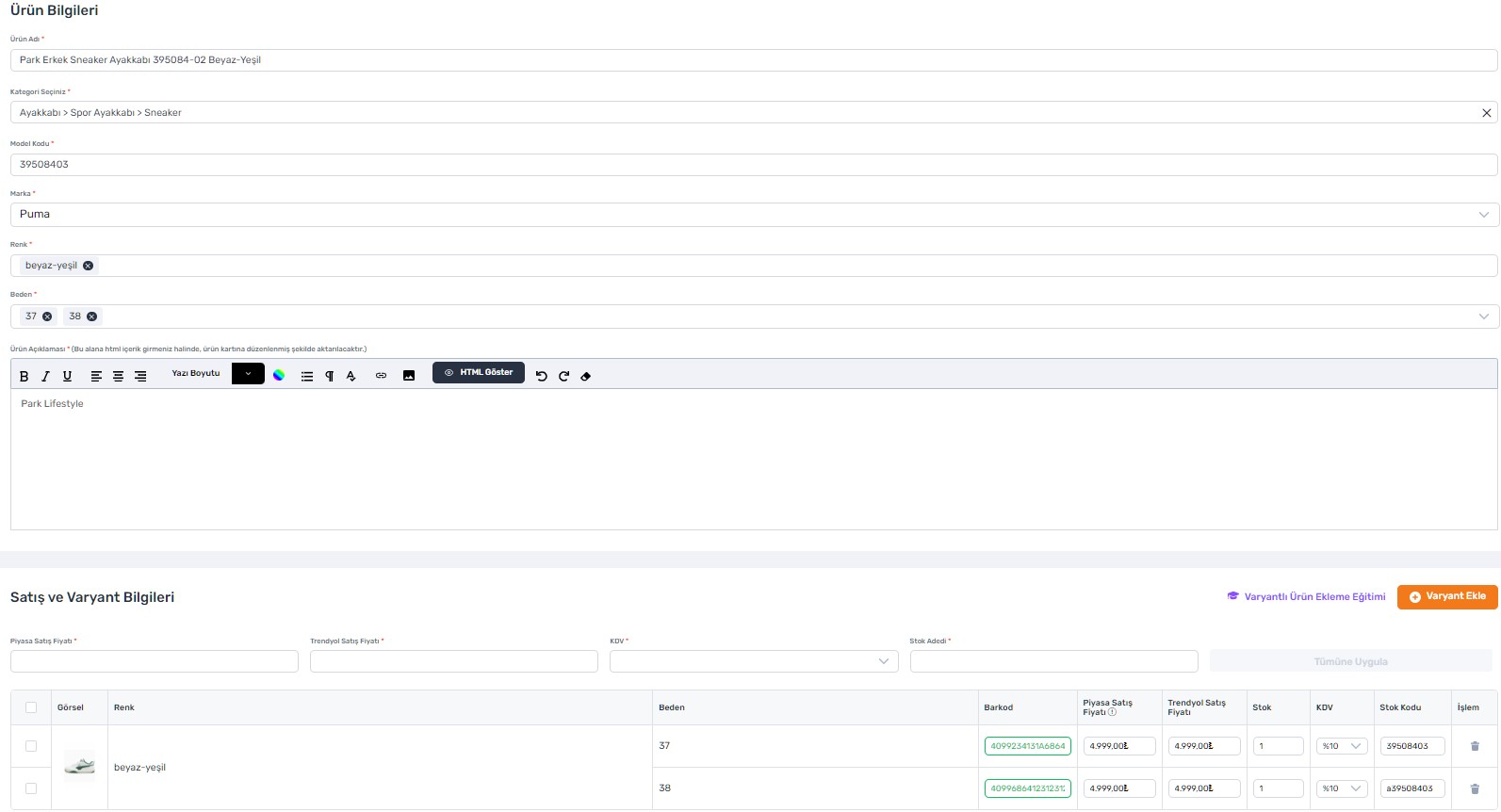Open the font size dropdown next to Yazı Boyutu
The width and height of the screenshot is (1501, 812).
pos(248,374)
